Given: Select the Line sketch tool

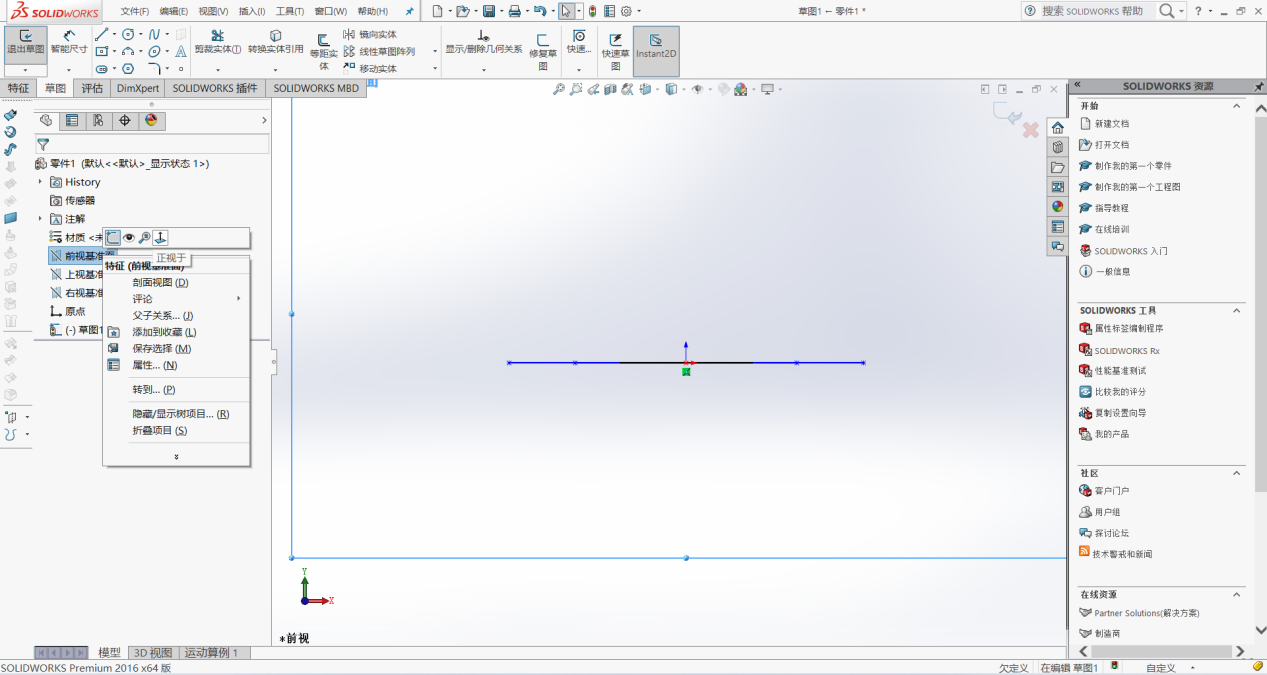Looking at the screenshot, I should (x=102, y=34).
